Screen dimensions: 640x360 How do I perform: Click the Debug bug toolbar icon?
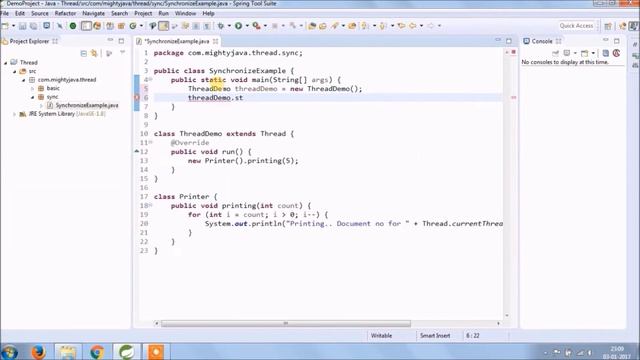pos(221,26)
